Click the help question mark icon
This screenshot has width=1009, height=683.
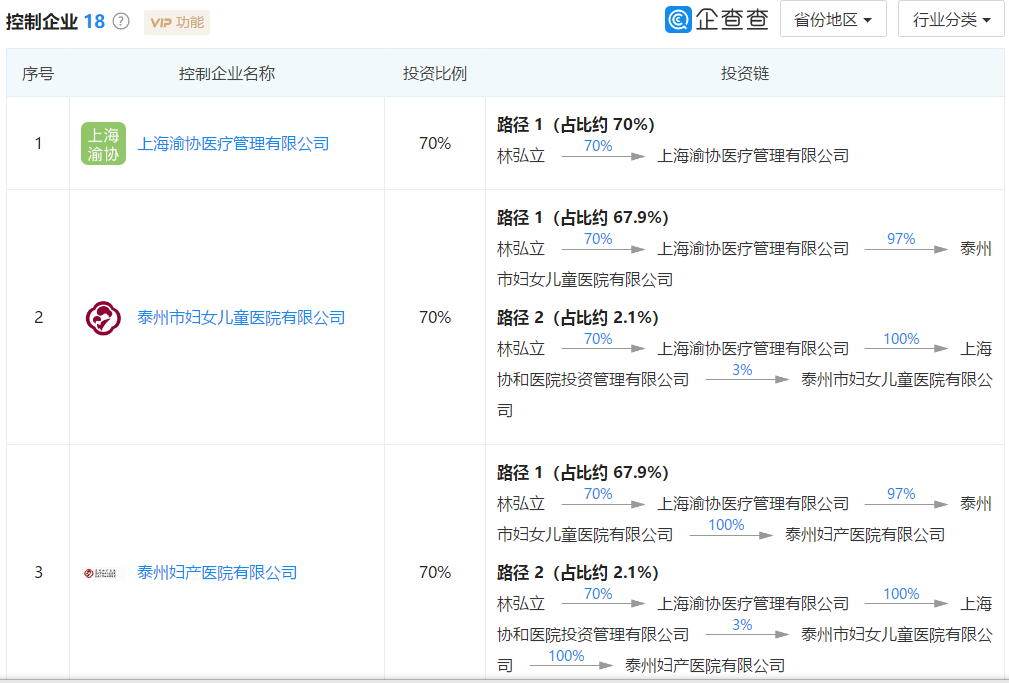[x=120, y=22]
